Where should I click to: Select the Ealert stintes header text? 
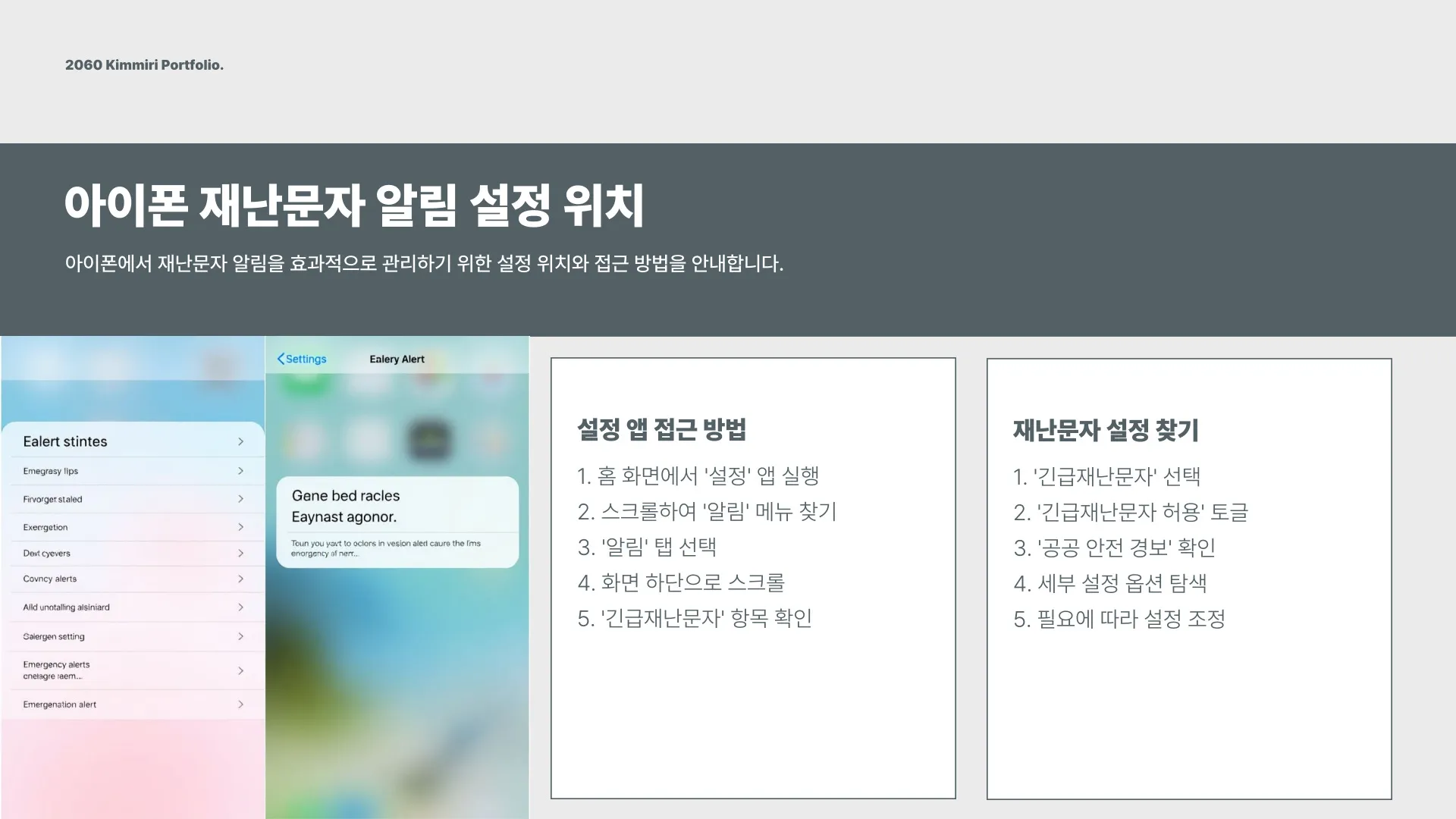pyautogui.click(x=65, y=441)
